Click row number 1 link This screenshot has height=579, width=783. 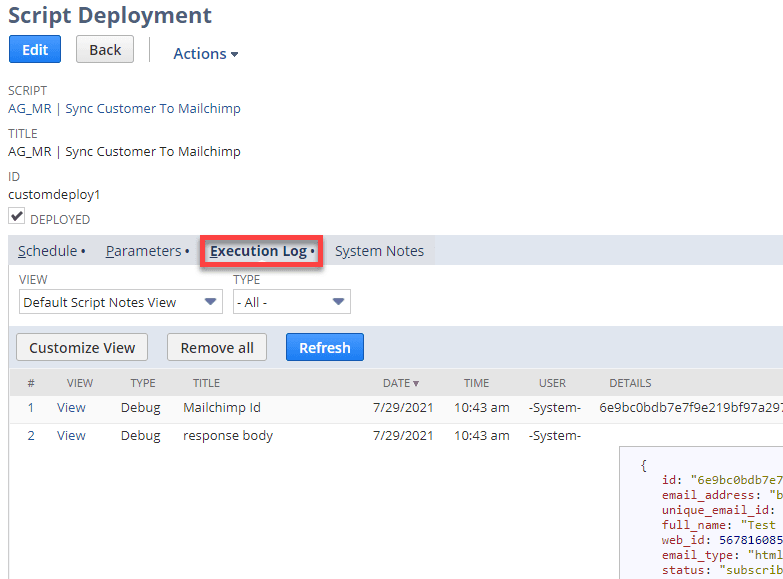tap(30, 408)
